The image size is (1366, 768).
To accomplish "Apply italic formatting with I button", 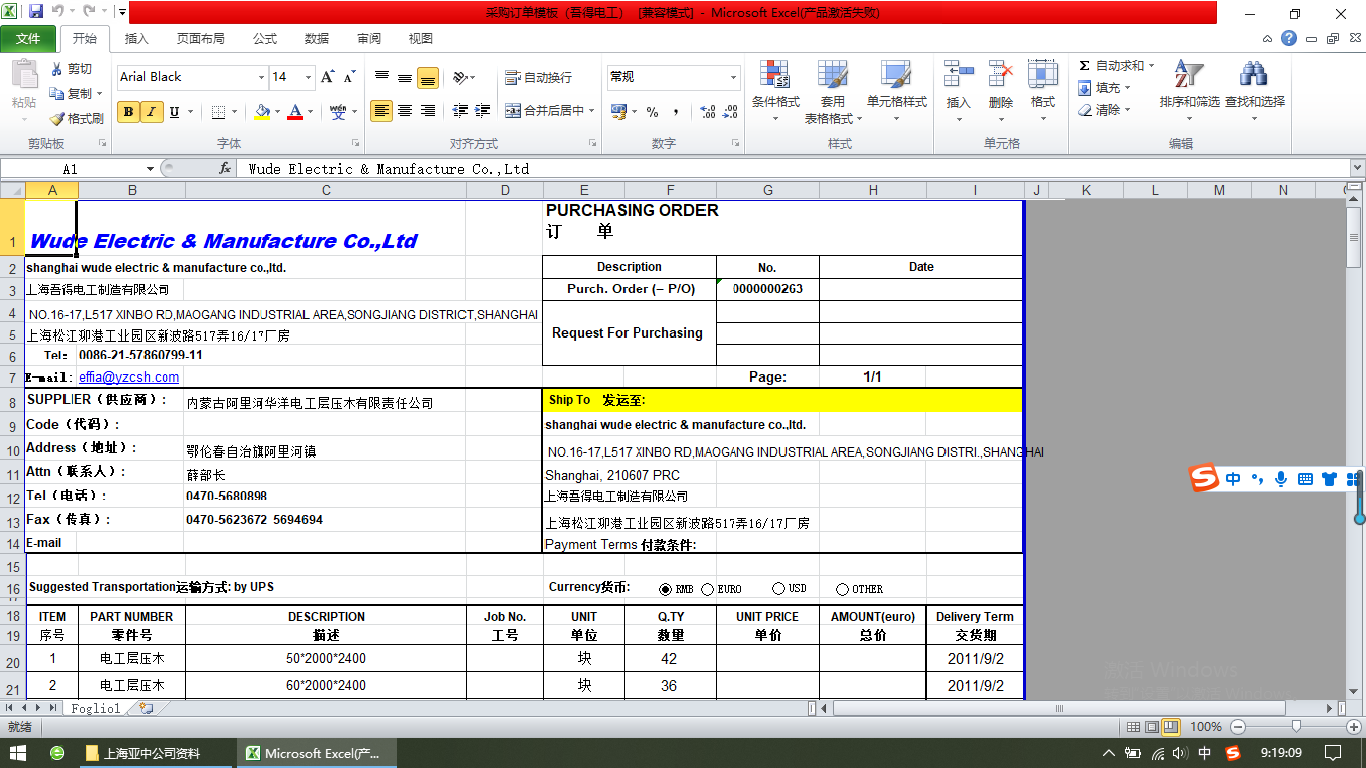I will click(x=151, y=112).
